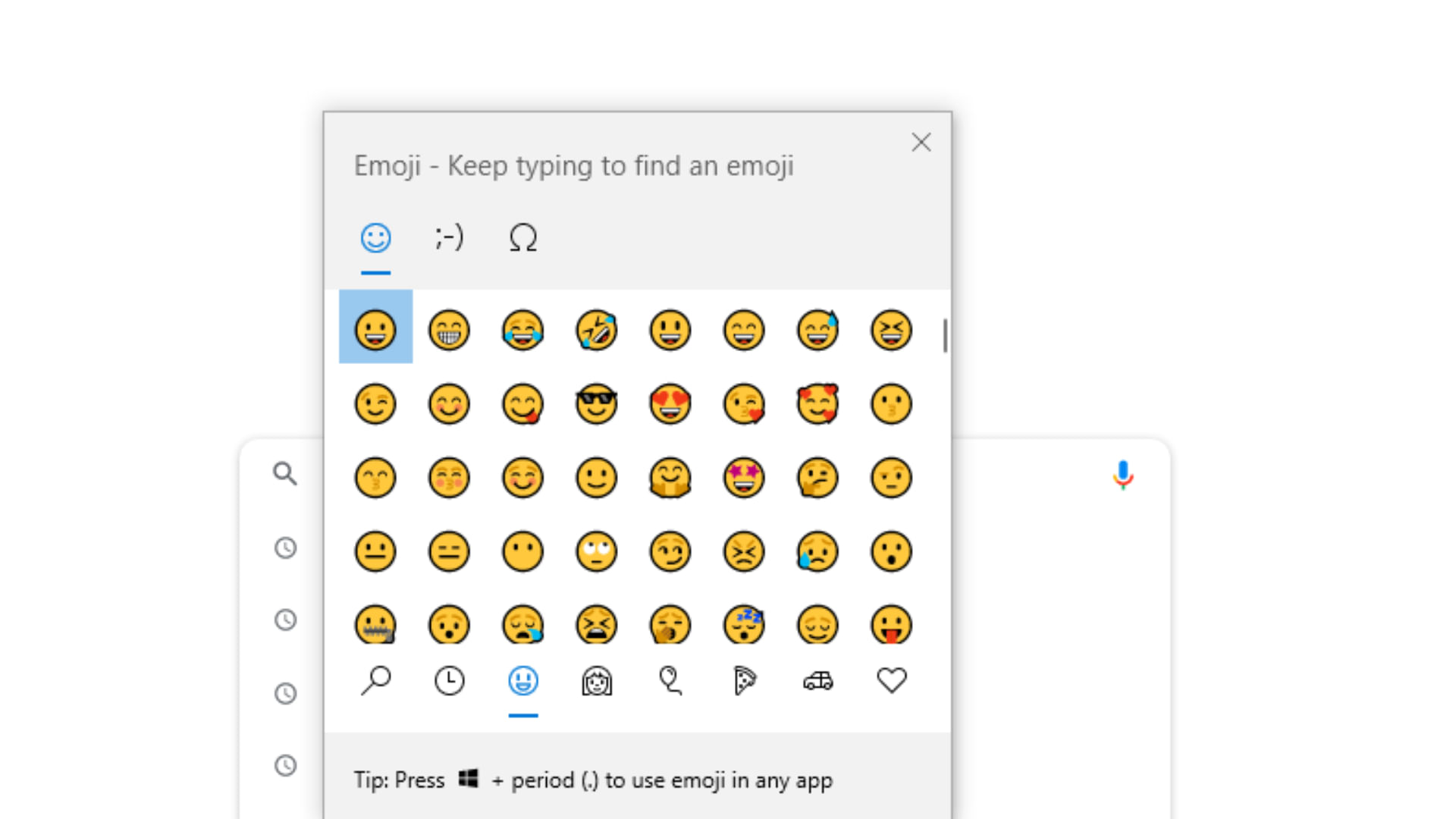Insert the rolling-on-floor laughing emoji
Viewport: 1456px width, 819px height.
point(597,331)
